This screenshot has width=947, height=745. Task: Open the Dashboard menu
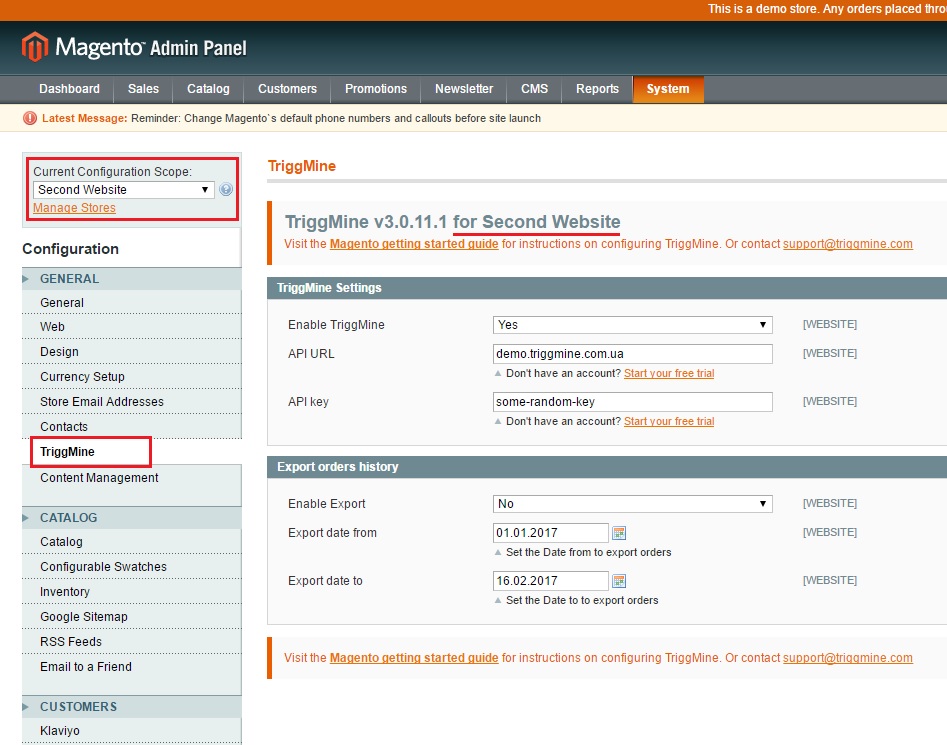coord(69,89)
